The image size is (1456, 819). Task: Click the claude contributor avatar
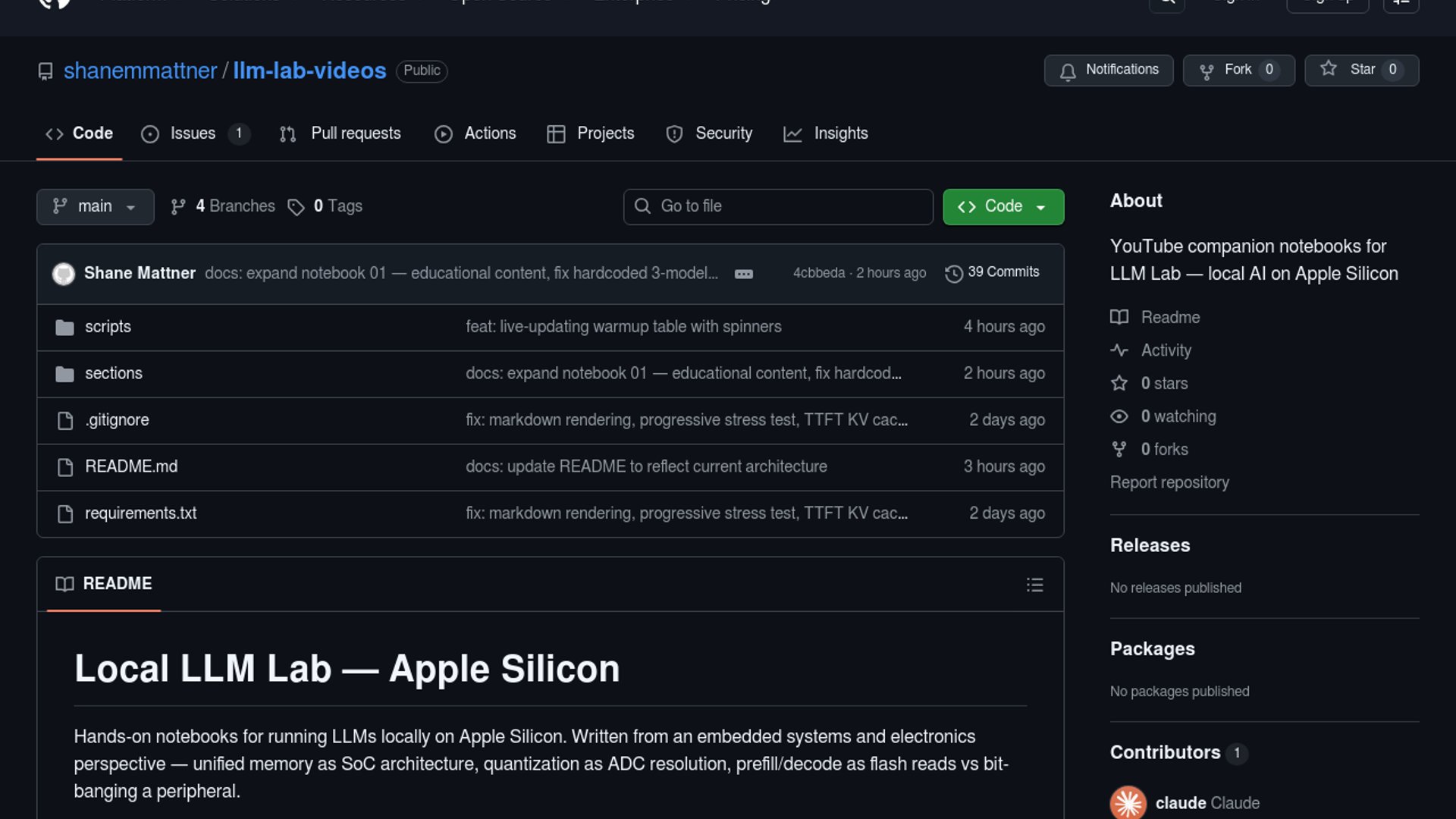pyautogui.click(x=1128, y=802)
